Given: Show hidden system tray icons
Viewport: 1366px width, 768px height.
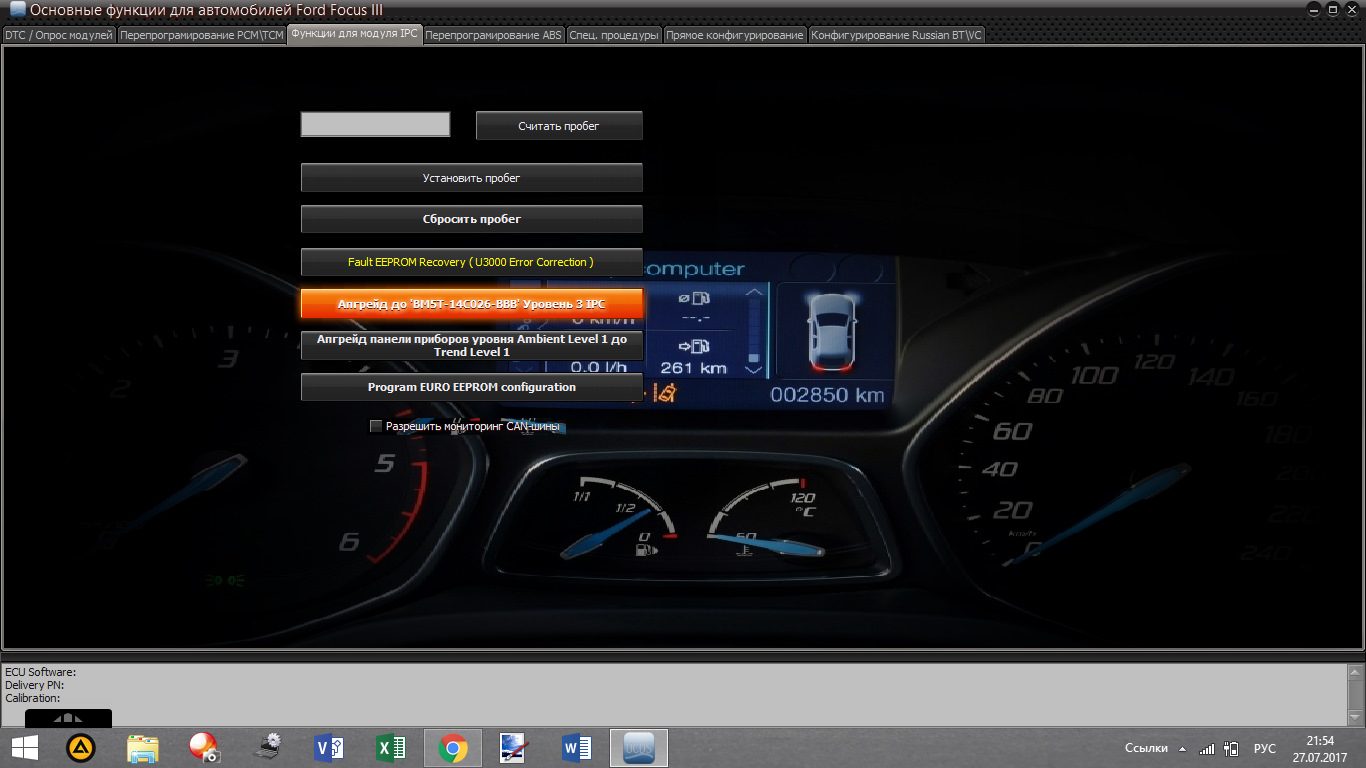Looking at the screenshot, I should coord(1183,748).
